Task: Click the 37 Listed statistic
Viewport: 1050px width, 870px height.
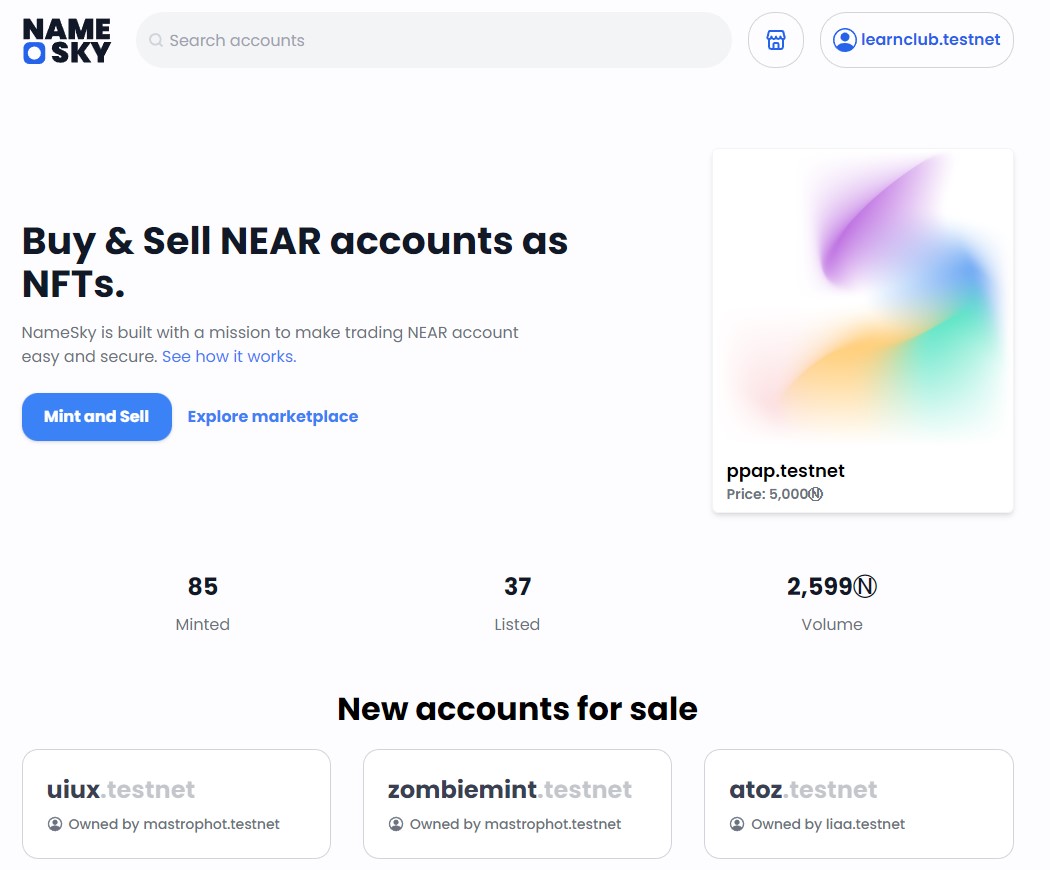Action: (x=517, y=604)
